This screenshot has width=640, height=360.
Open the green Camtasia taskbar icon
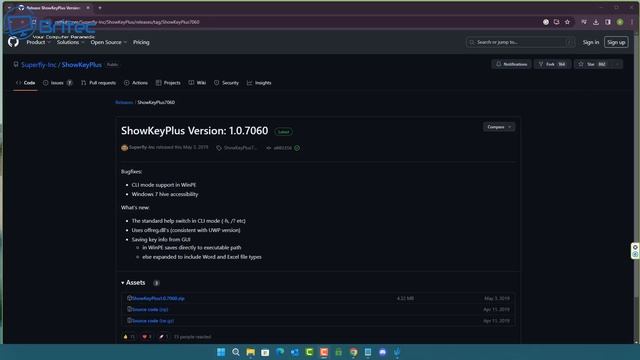point(309,352)
